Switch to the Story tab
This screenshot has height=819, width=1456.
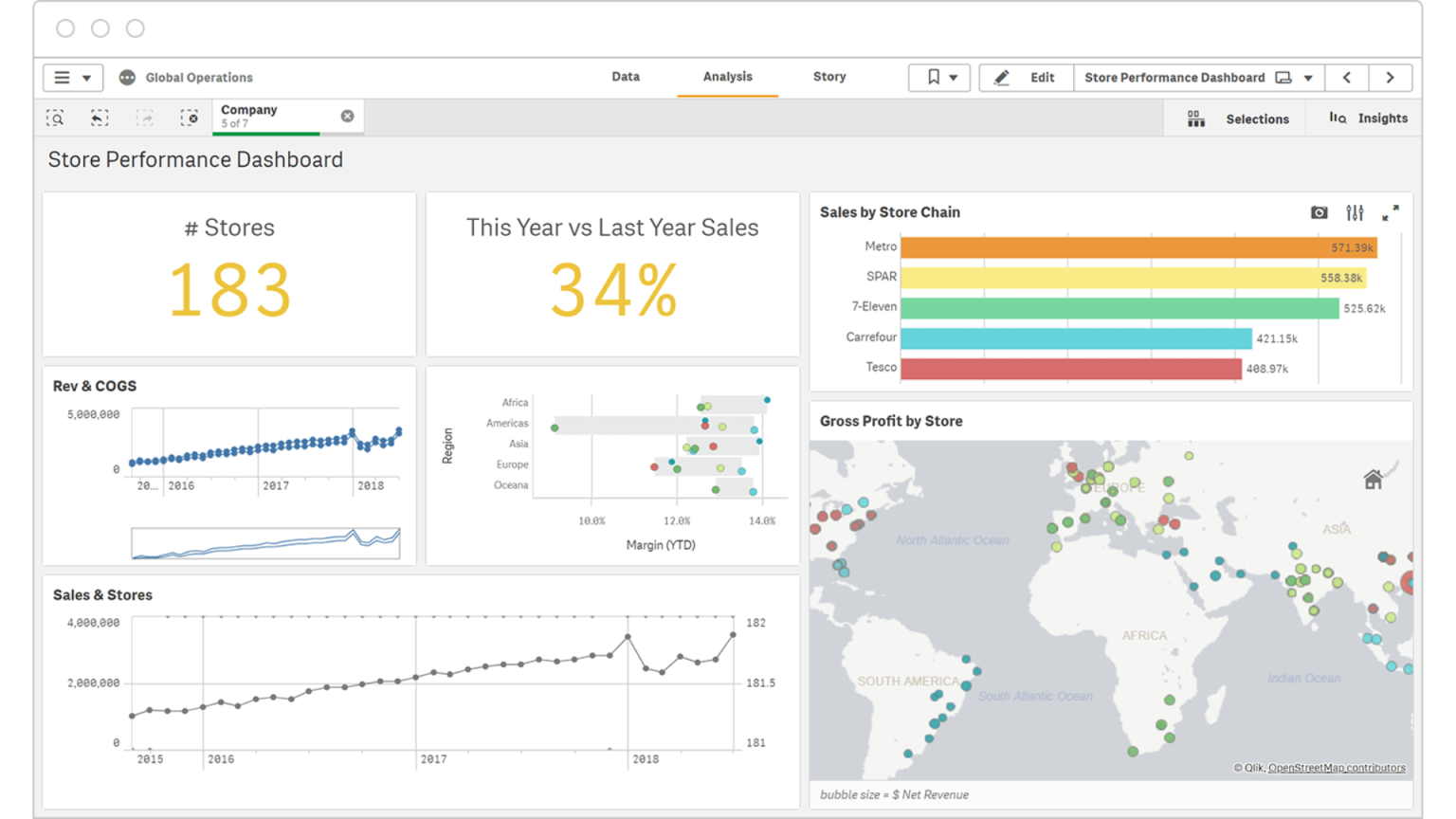(828, 78)
